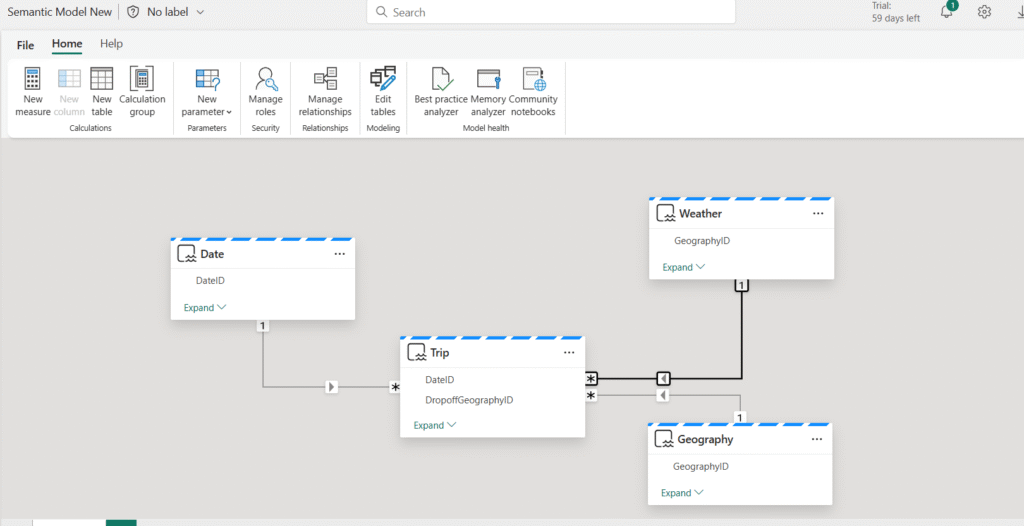The width and height of the screenshot is (1024, 526).
Task: Open the No label sensitivity dropdown
Action: click(165, 12)
